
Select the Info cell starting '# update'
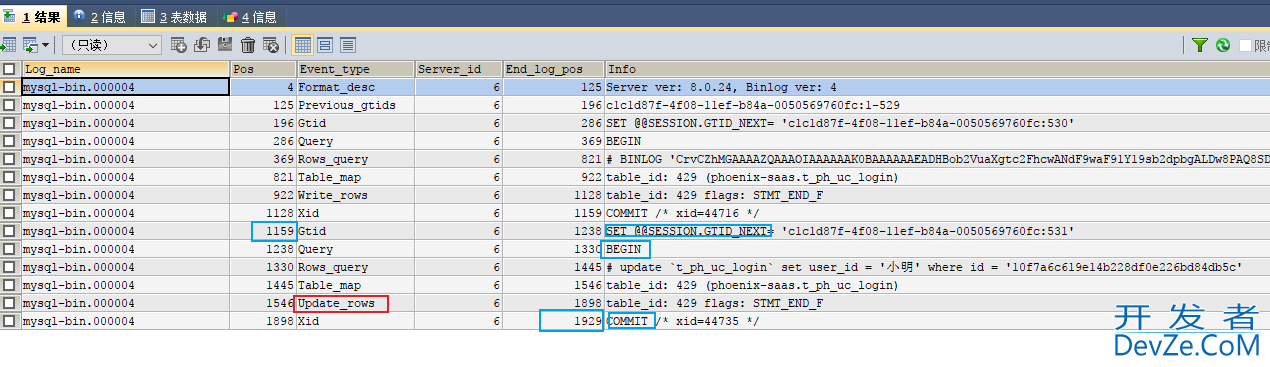(x=937, y=267)
